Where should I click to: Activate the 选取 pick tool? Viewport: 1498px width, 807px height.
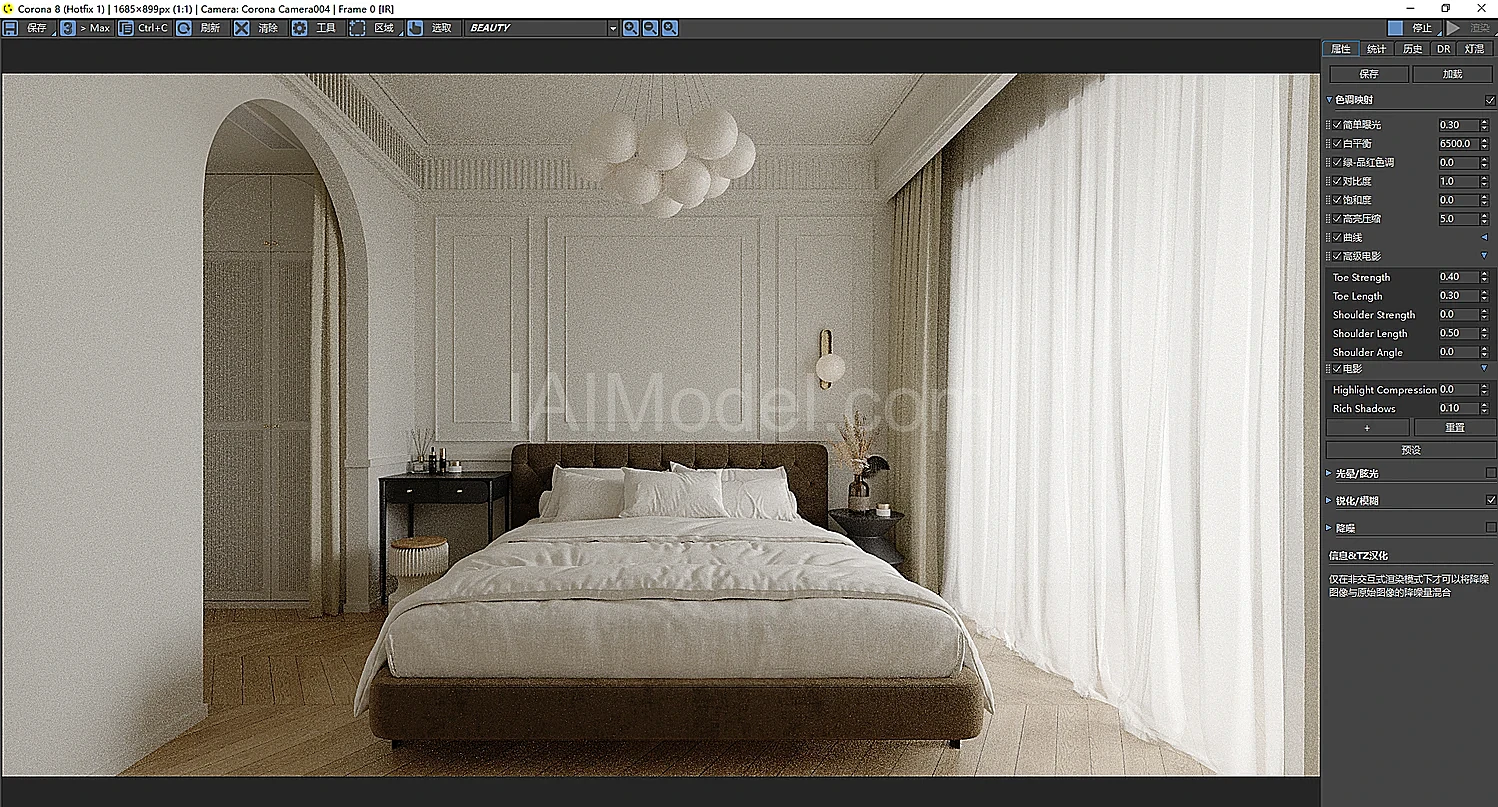click(432, 28)
